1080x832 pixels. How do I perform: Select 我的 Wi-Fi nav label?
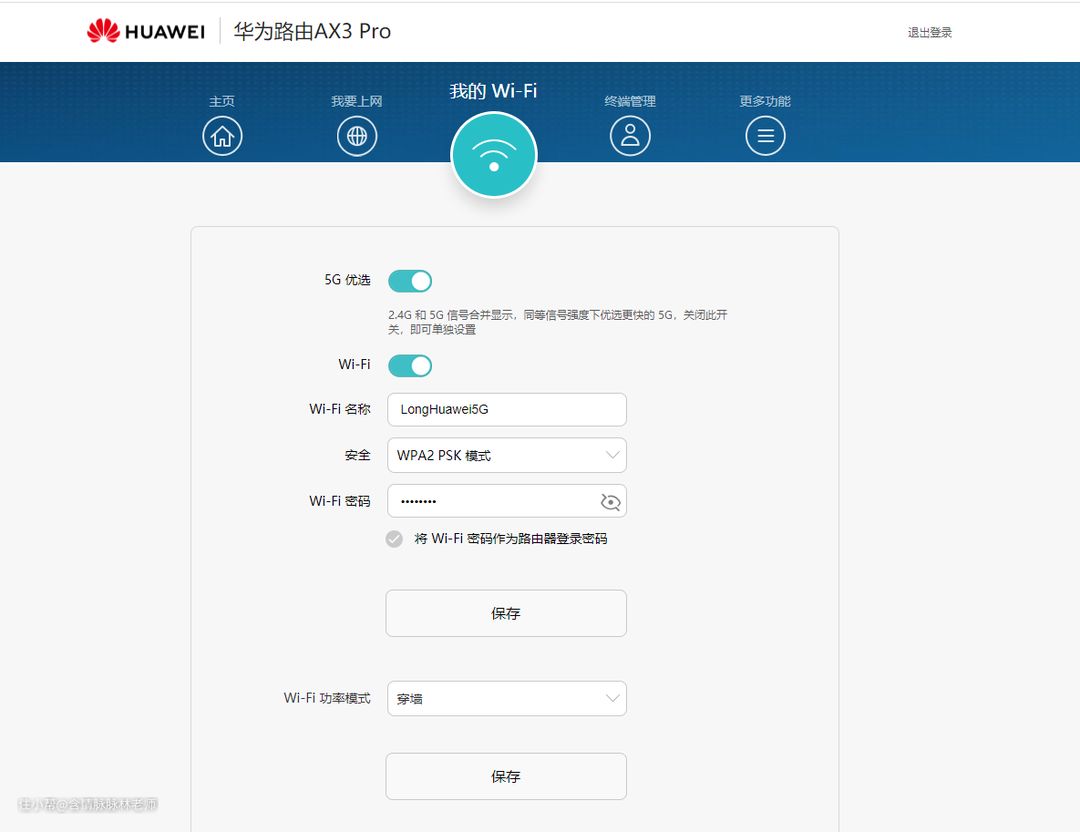[x=493, y=91]
